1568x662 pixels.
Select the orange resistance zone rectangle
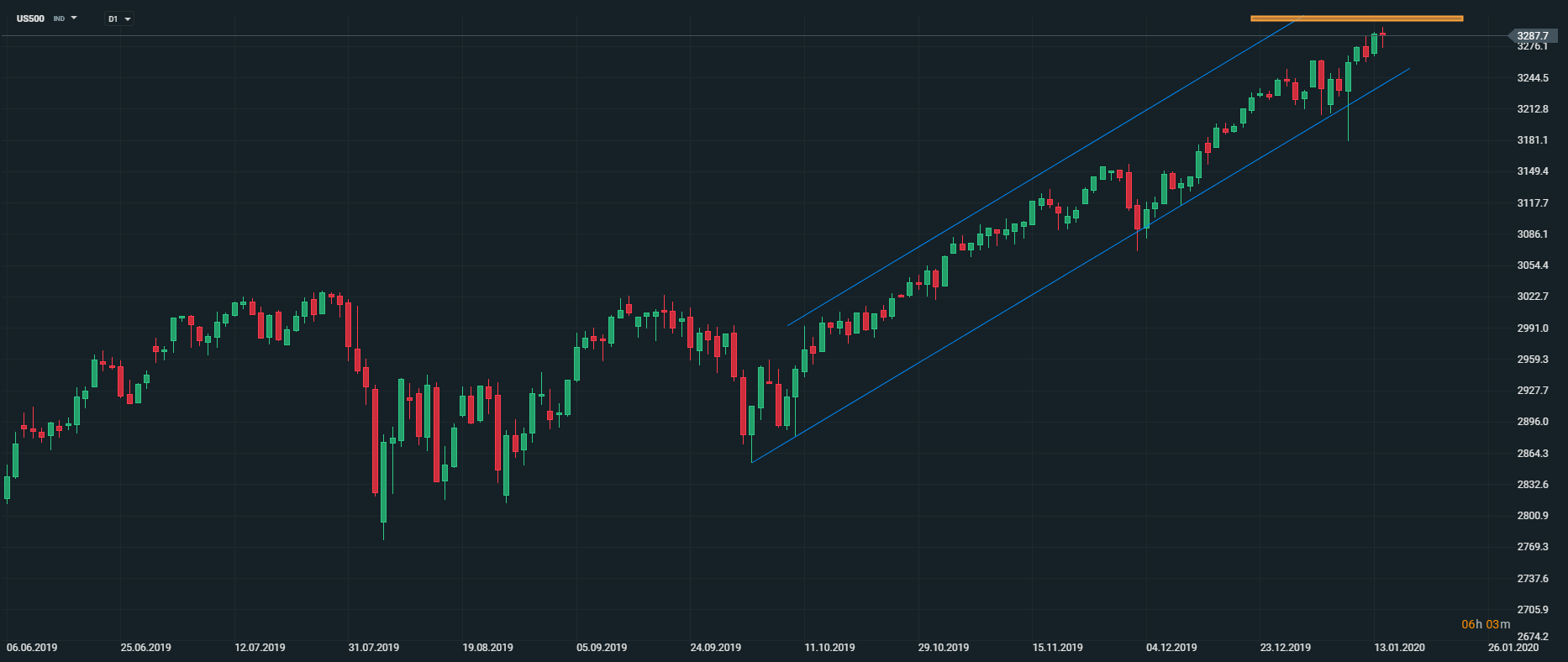point(1356,18)
